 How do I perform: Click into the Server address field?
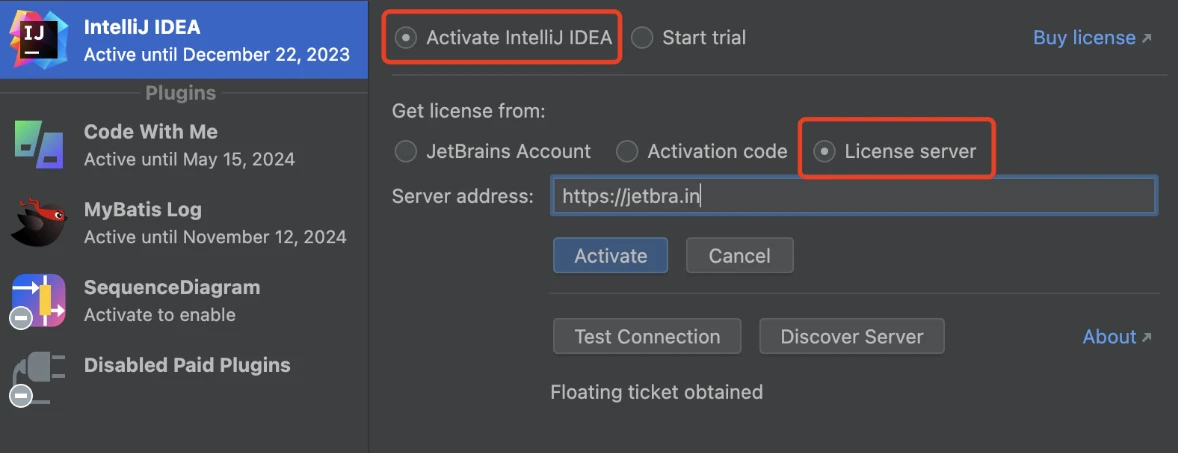click(x=853, y=197)
